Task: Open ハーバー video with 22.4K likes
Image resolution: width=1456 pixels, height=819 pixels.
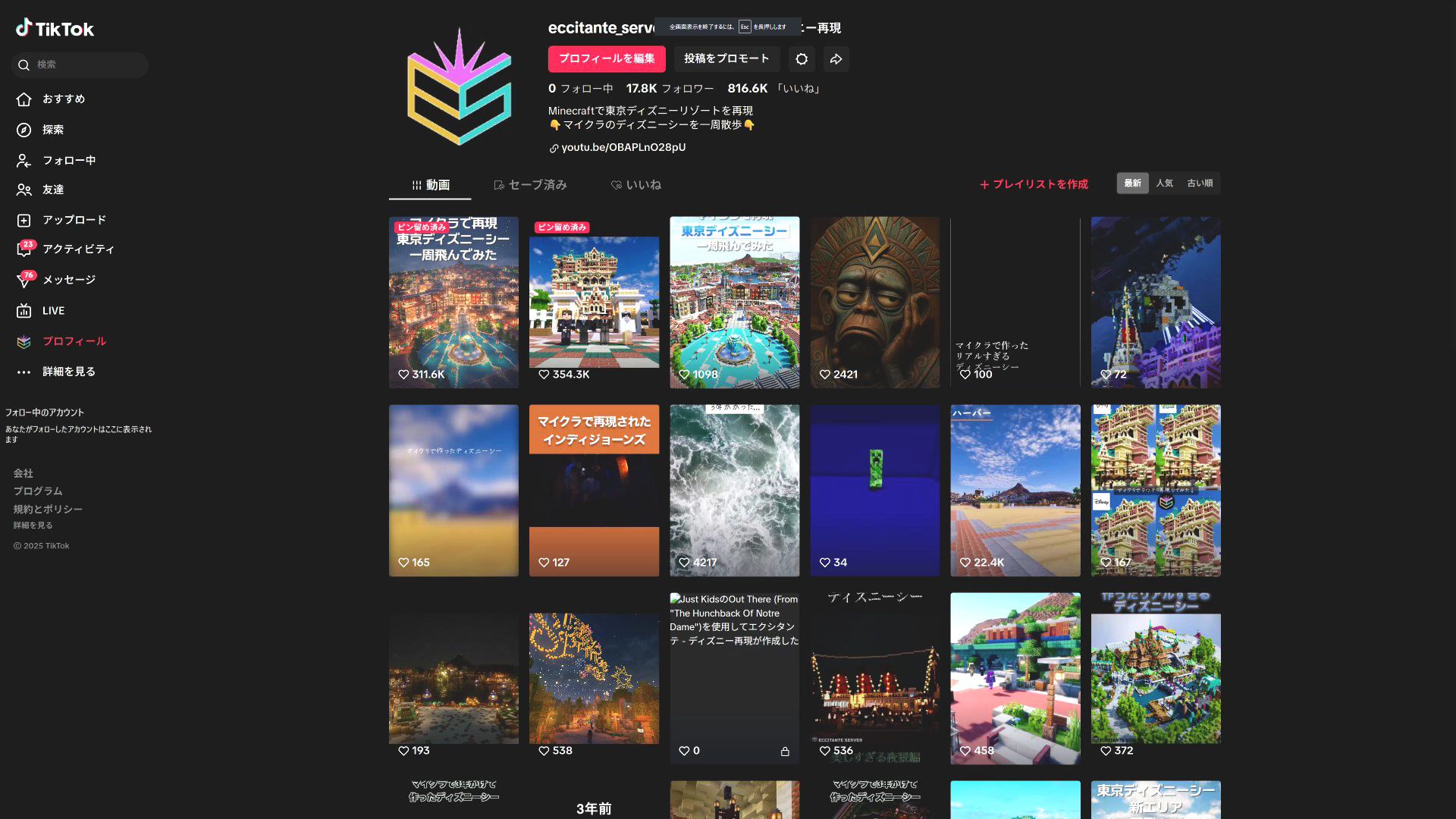Action: tap(1015, 491)
